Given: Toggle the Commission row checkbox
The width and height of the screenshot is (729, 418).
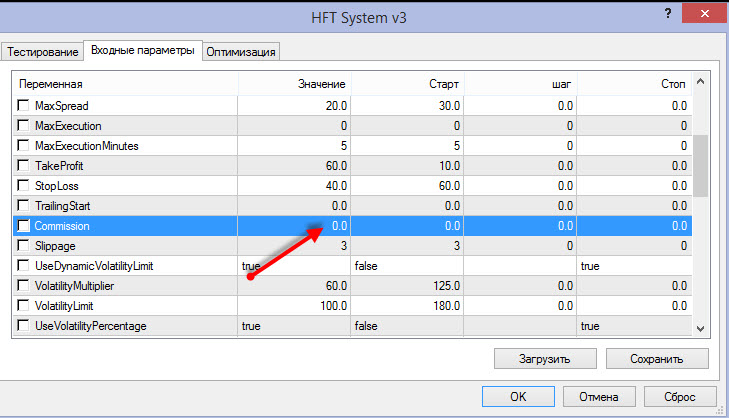Looking at the screenshot, I should (25, 226).
